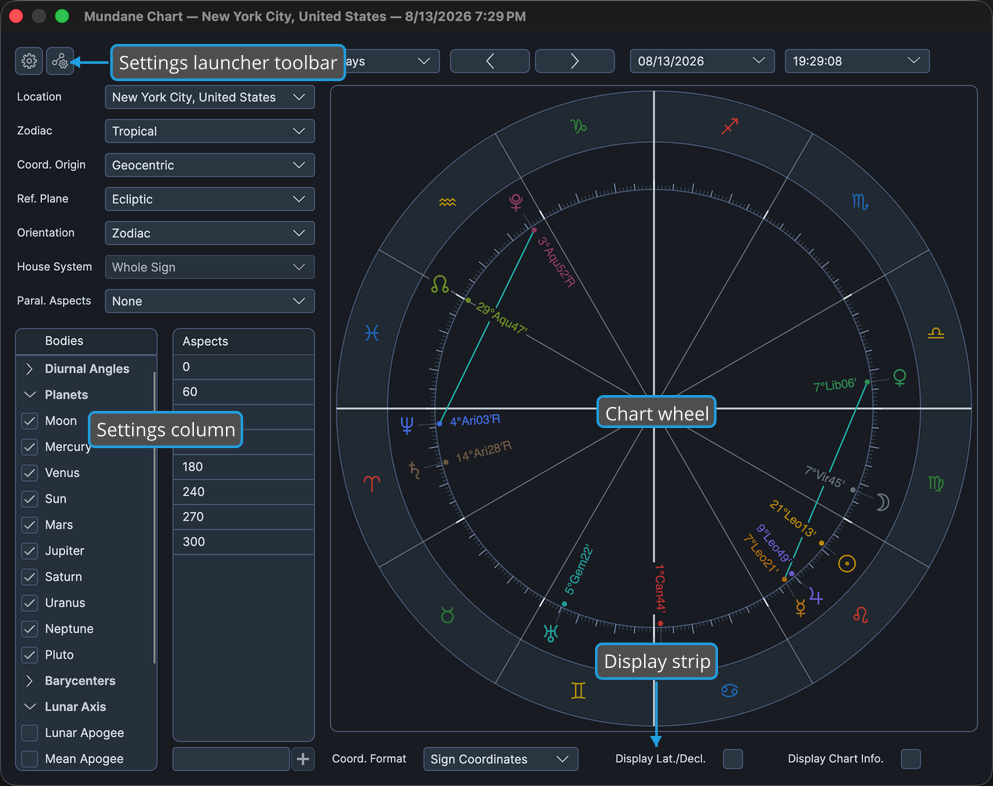Enable Display Chart Info. checkbox
This screenshot has height=786, width=993.
[x=911, y=759]
